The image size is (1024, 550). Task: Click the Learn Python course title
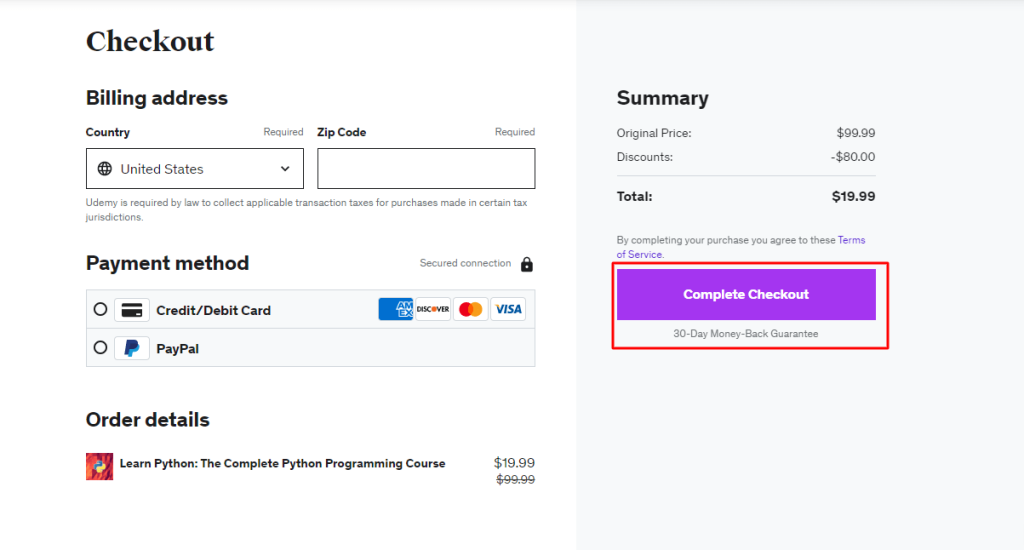283,464
